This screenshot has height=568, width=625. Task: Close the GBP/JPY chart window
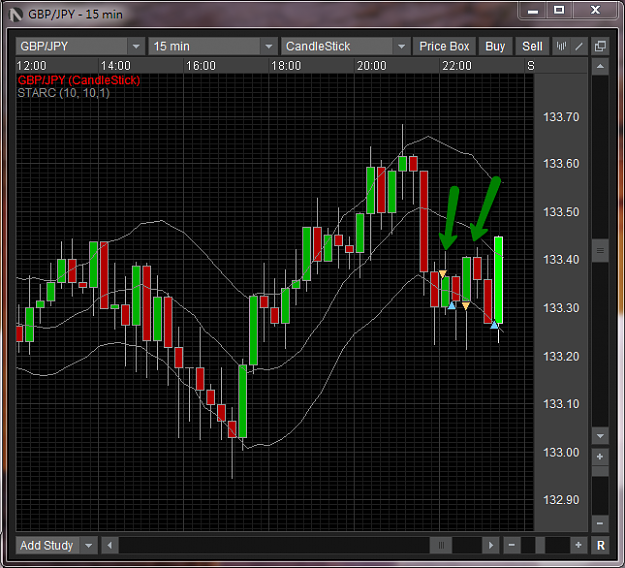[x=595, y=10]
